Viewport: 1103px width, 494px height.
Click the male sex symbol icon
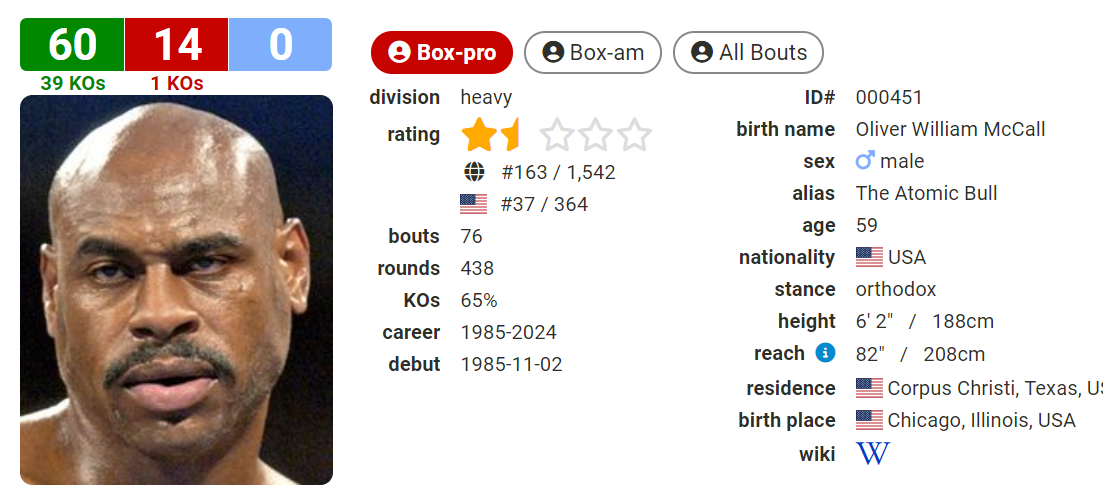(x=865, y=161)
